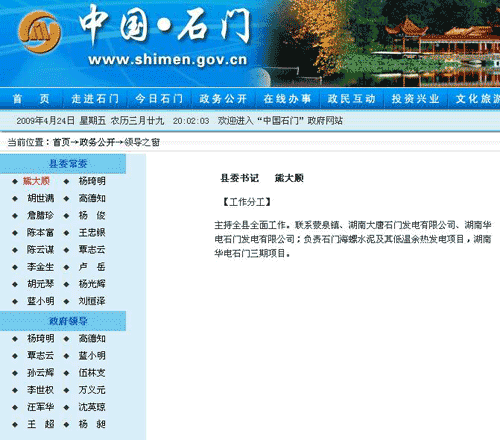500x440 pixels.
Task: View the profile of 万义元
Action: (x=92, y=390)
